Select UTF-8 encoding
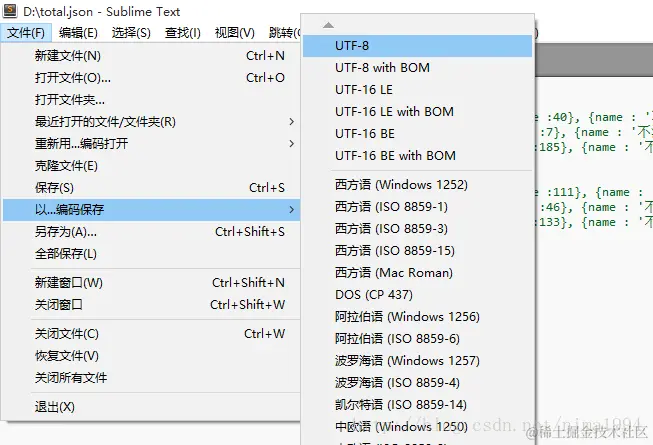653x445 pixels. click(417, 45)
